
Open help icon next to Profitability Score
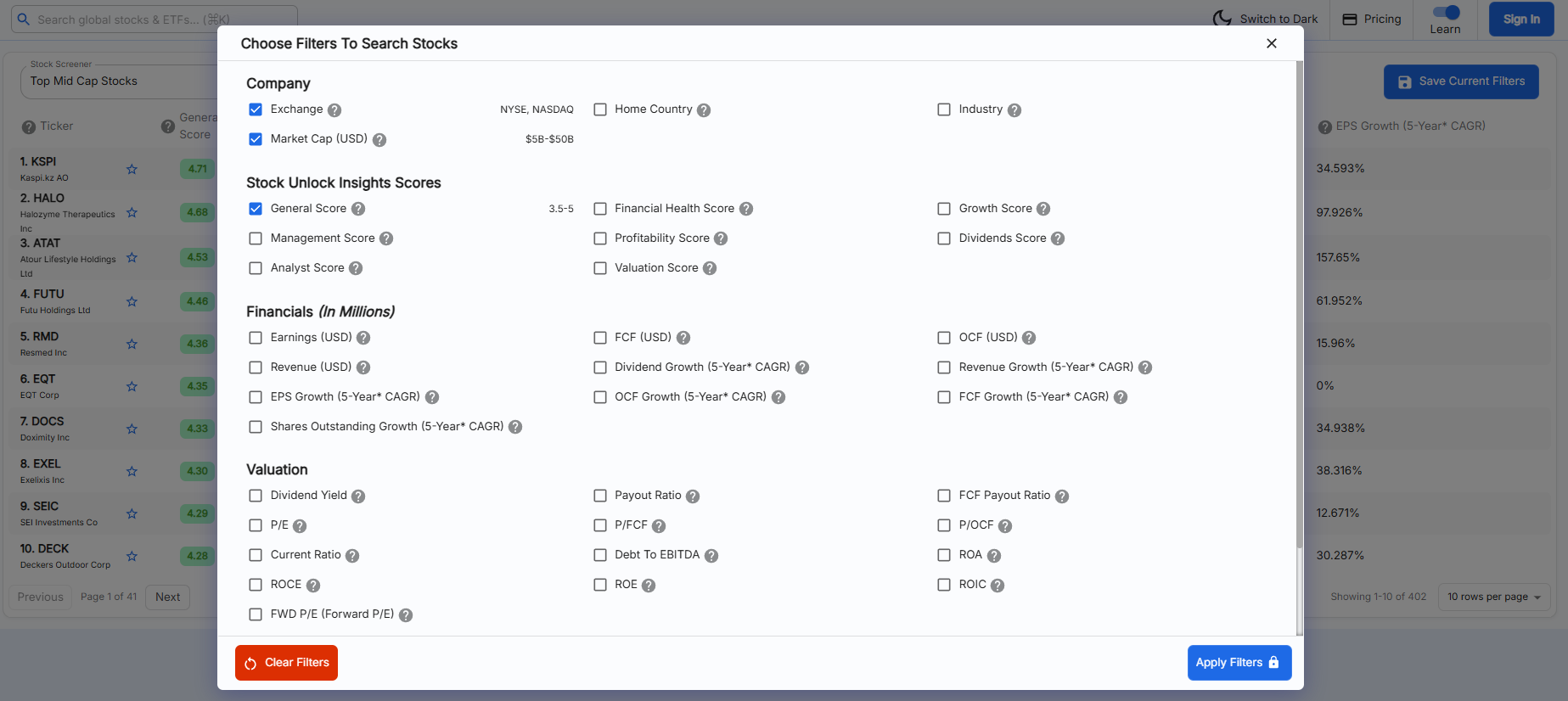(x=721, y=238)
